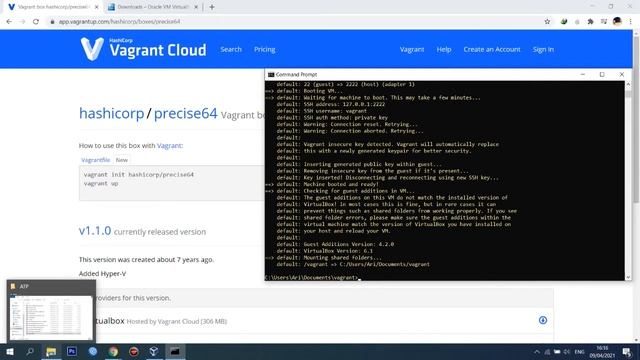Open the Extensions puzzle-piece menu

pyautogui.click(x=590, y=22)
